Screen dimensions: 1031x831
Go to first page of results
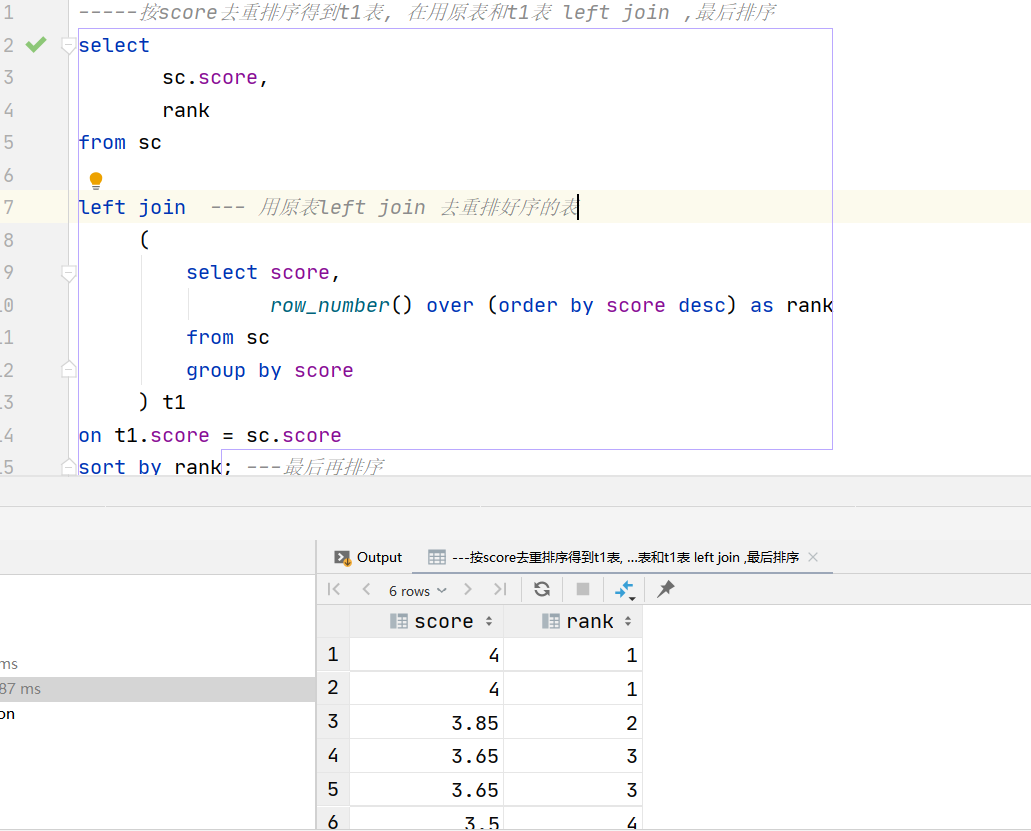click(x=334, y=589)
